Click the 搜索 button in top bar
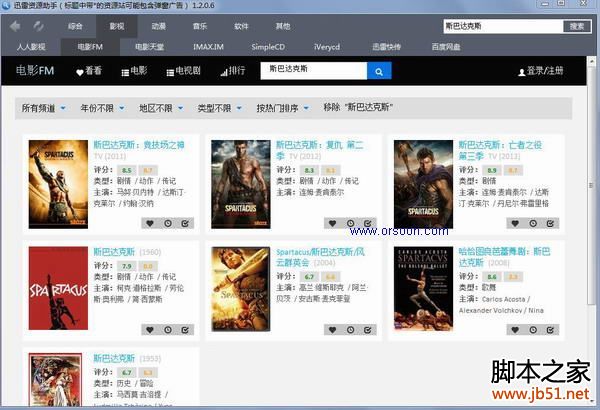The height and width of the screenshot is (410, 600). pos(577,26)
